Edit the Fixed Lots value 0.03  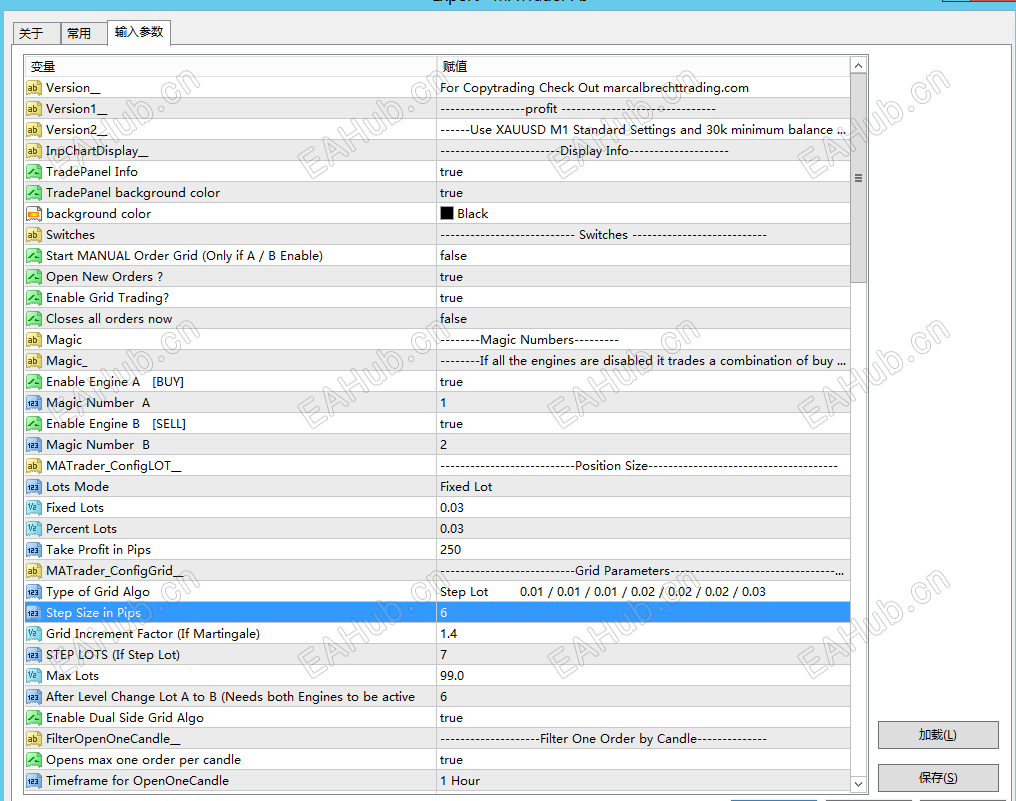click(x=643, y=508)
